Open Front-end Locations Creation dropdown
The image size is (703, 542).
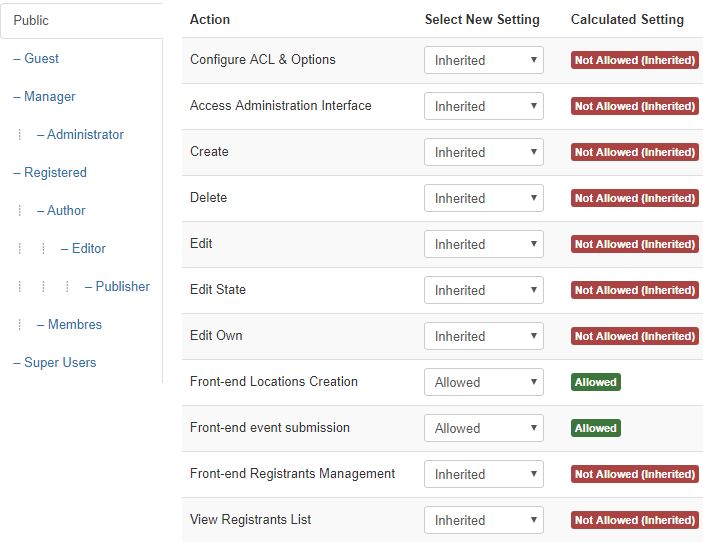tap(484, 382)
